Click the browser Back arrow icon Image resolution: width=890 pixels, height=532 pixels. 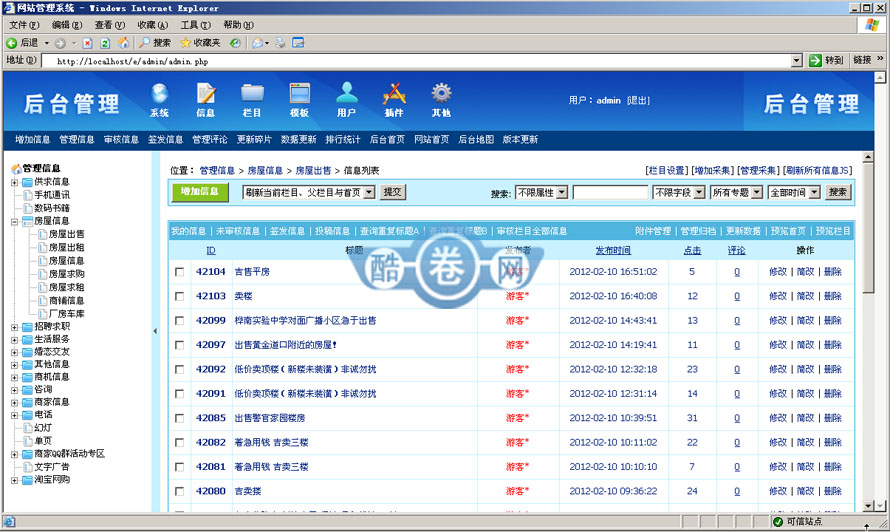(11, 43)
